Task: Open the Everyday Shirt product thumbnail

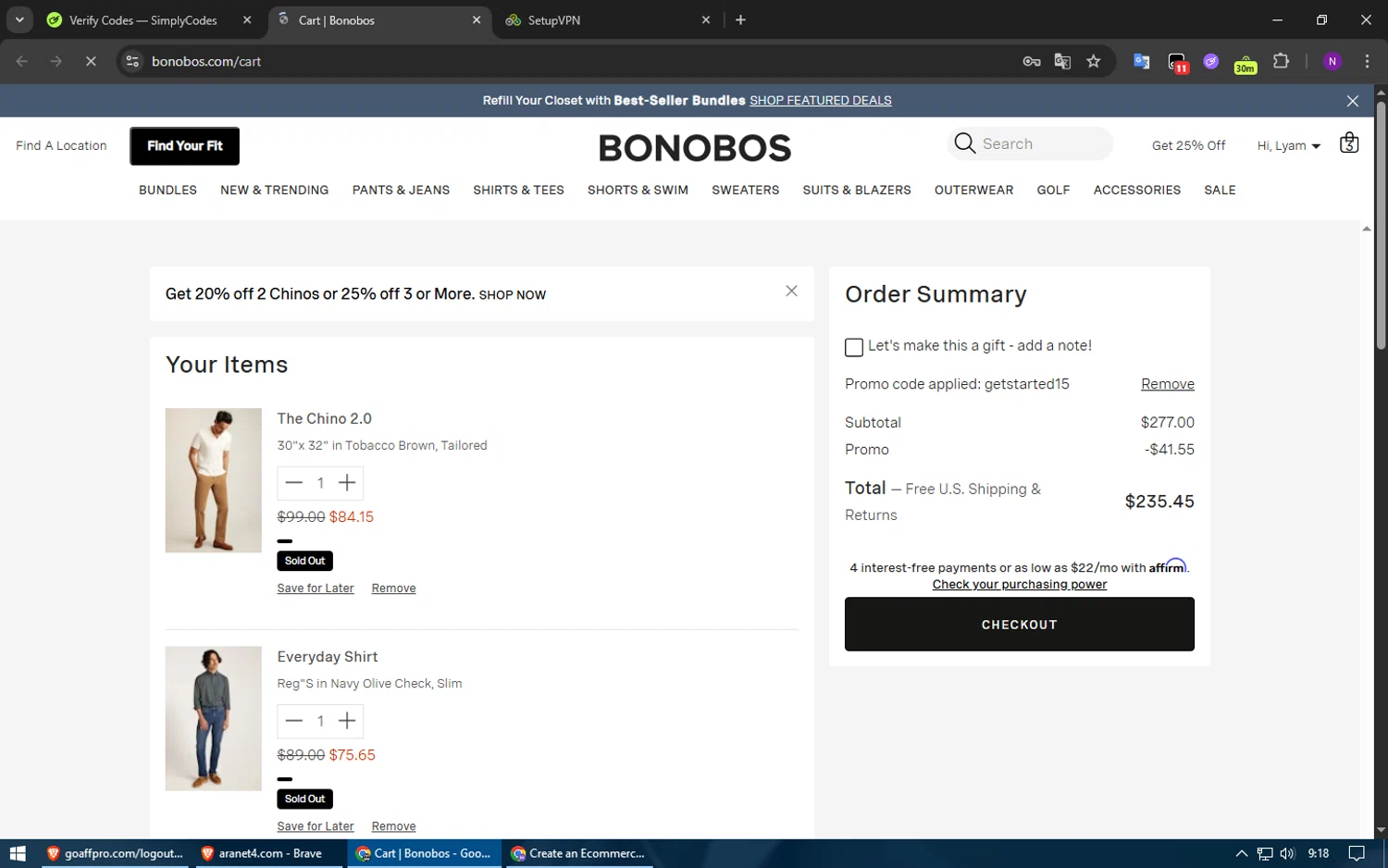Action: (213, 718)
